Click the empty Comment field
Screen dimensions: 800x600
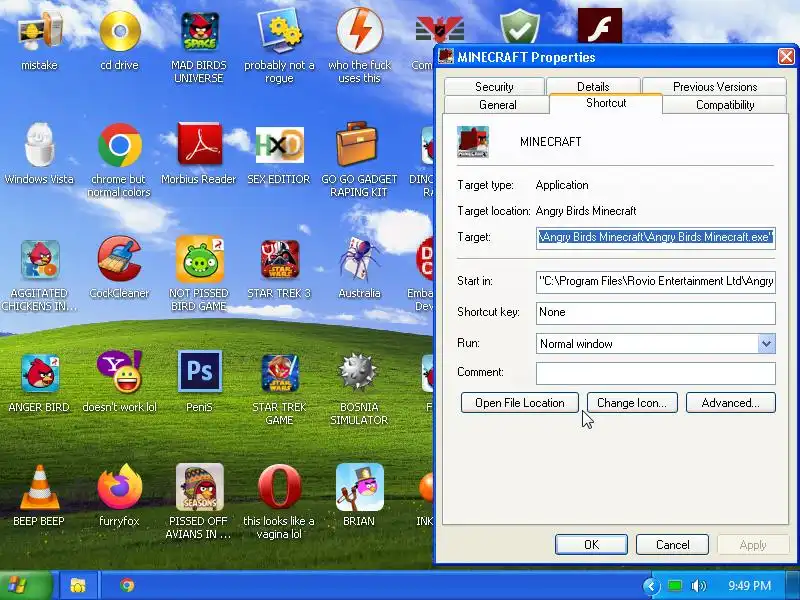pos(656,373)
